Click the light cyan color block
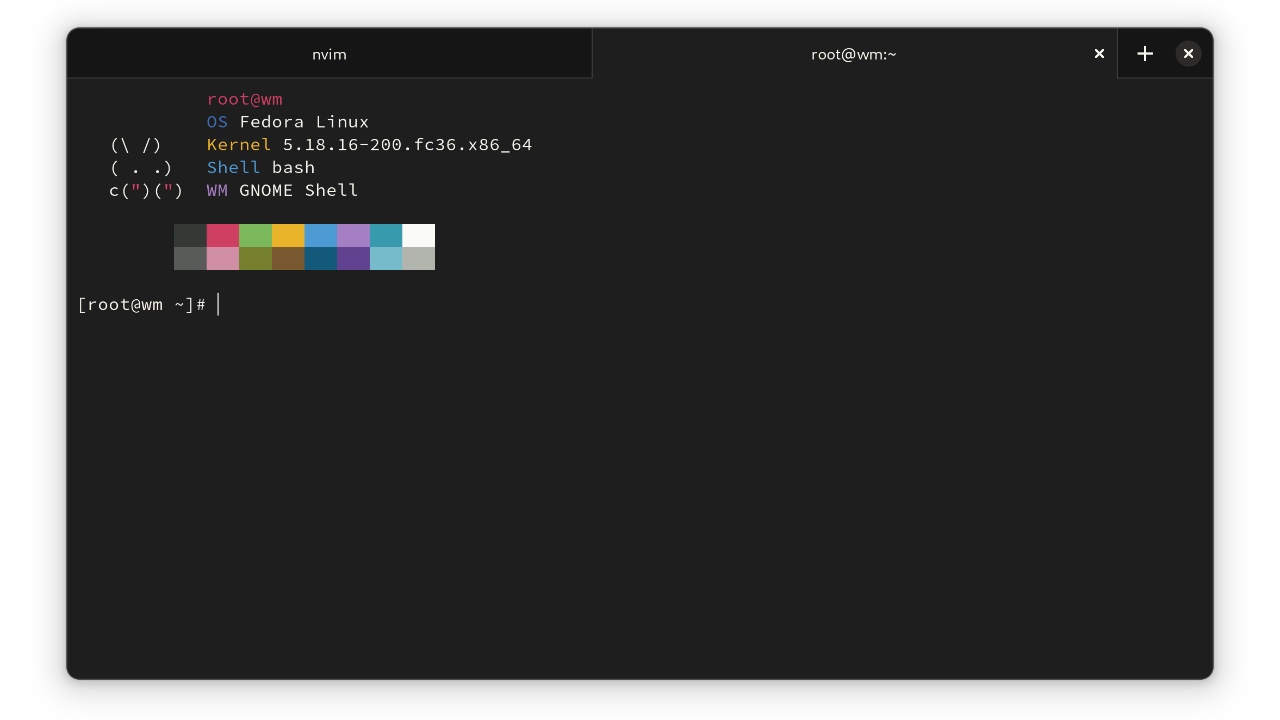This screenshot has width=1280, height=720. click(x=386, y=258)
